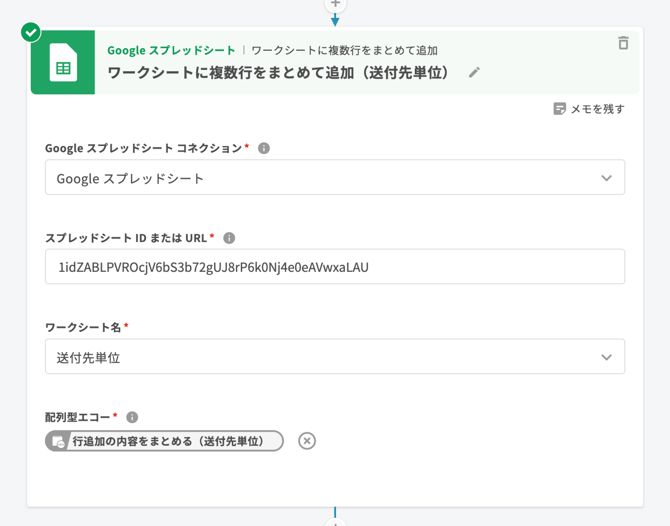The height and width of the screenshot is (526, 670).
Task: Click the pencil icon to rename step
Action: [475, 72]
